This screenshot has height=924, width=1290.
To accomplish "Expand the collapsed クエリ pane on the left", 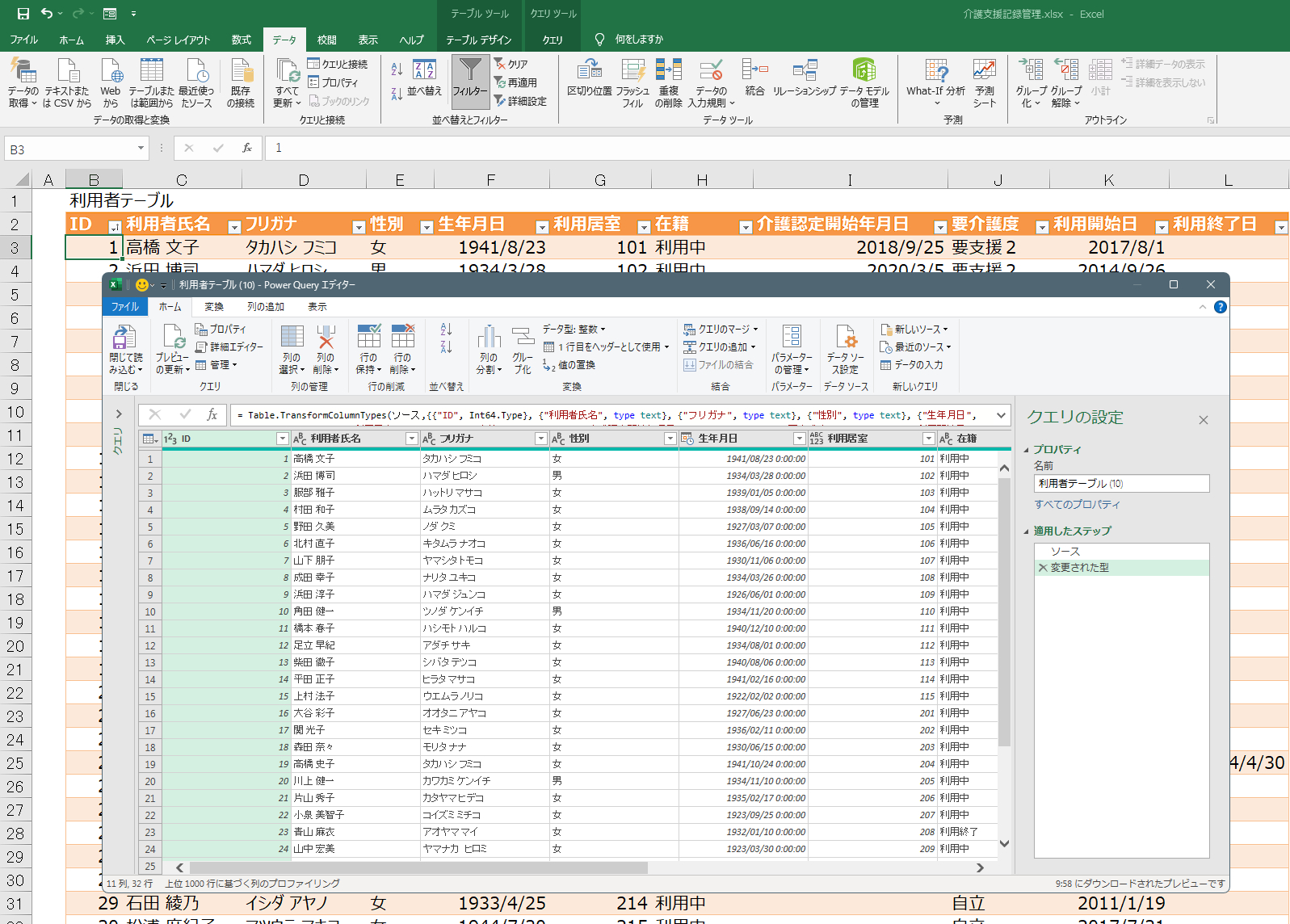I will click(x=119, y=414).
